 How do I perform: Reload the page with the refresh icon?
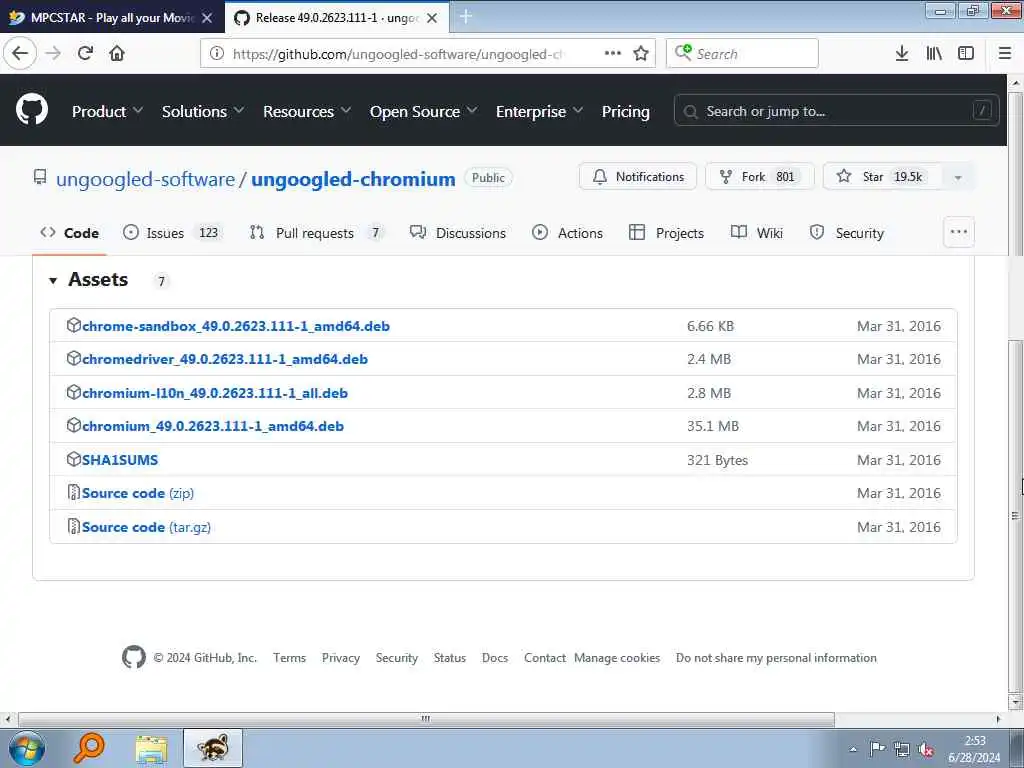[x=85, y=53]
